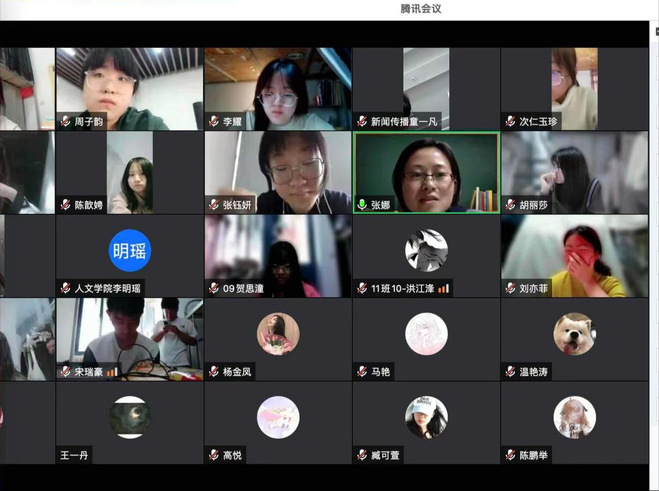Click the white-cap avatar of 臧可萱
This screenshot has height=491, width=659.
(426, 417)
